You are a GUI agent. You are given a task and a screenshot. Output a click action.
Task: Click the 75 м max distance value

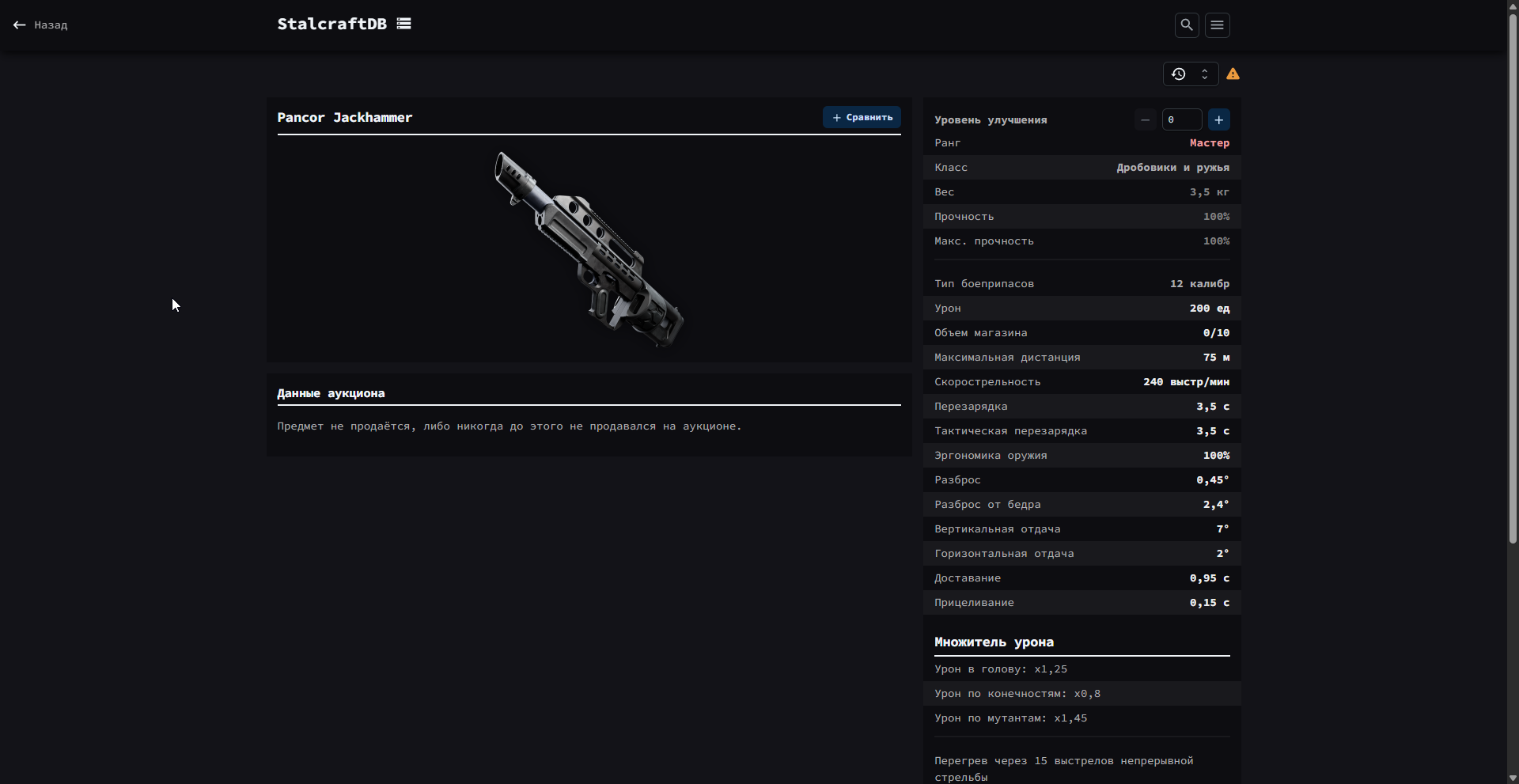coord(1216,358)
